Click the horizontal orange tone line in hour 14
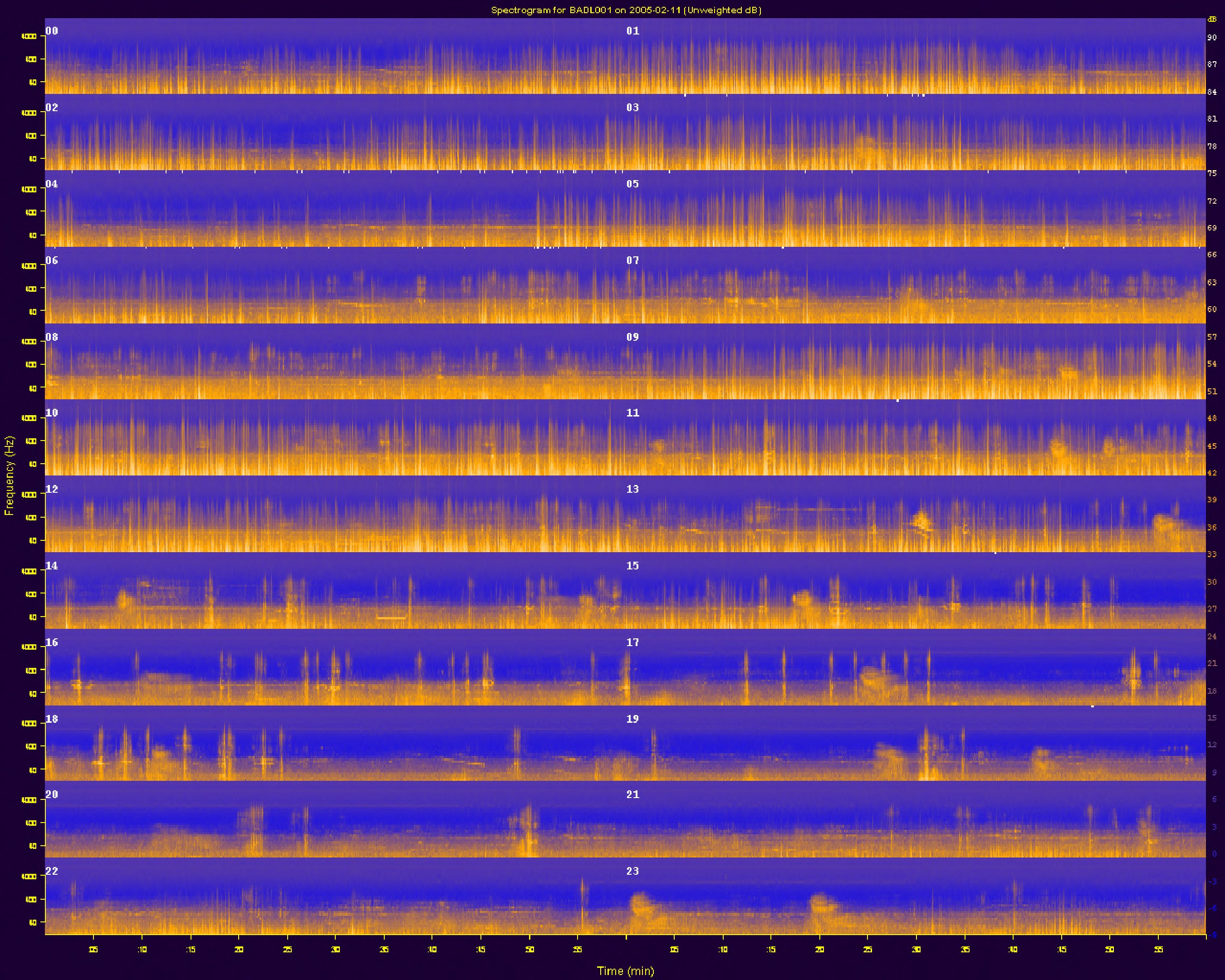The width and height of the screenshot is (1225, 980). click(x=391, y=617)
